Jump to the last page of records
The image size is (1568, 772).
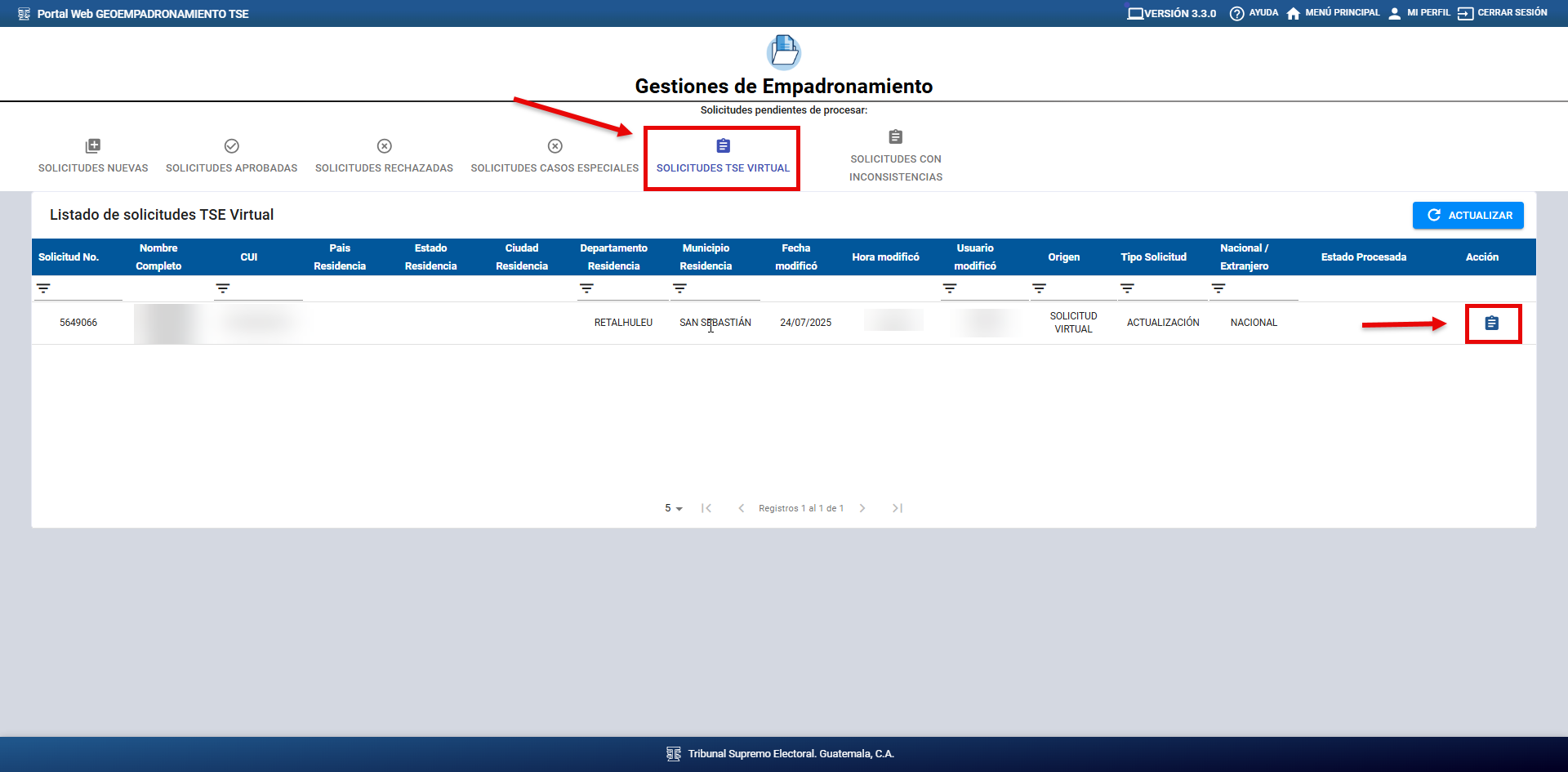pyautogui.click(x=897, y=508)
